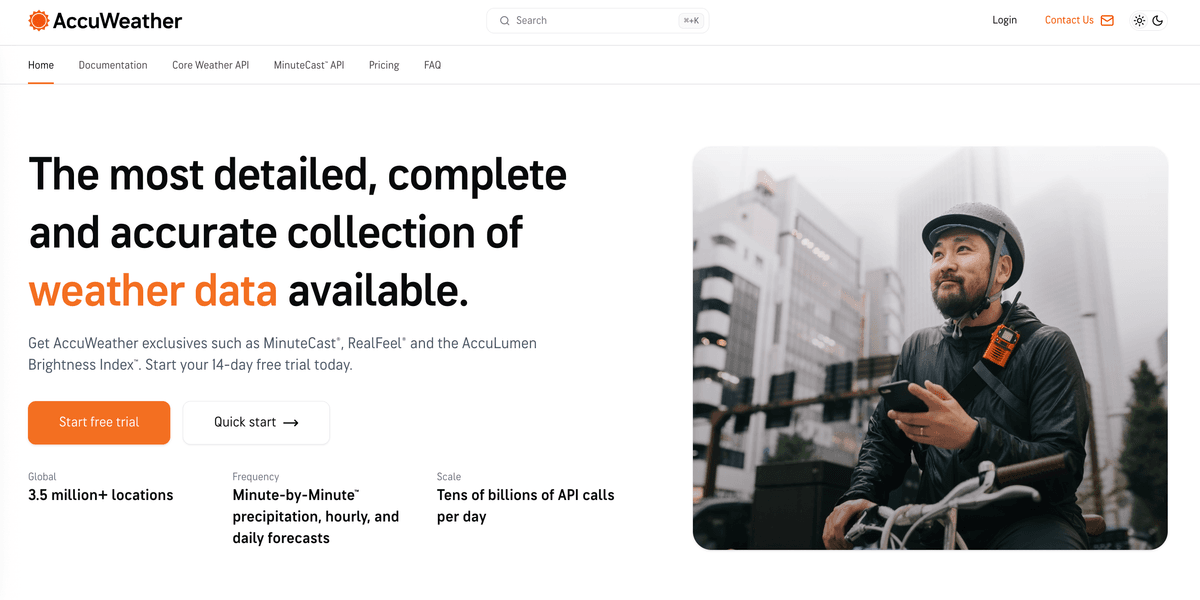1200x600 pixels.
Task: Open the FAQ section
Action: click(432, 65)
